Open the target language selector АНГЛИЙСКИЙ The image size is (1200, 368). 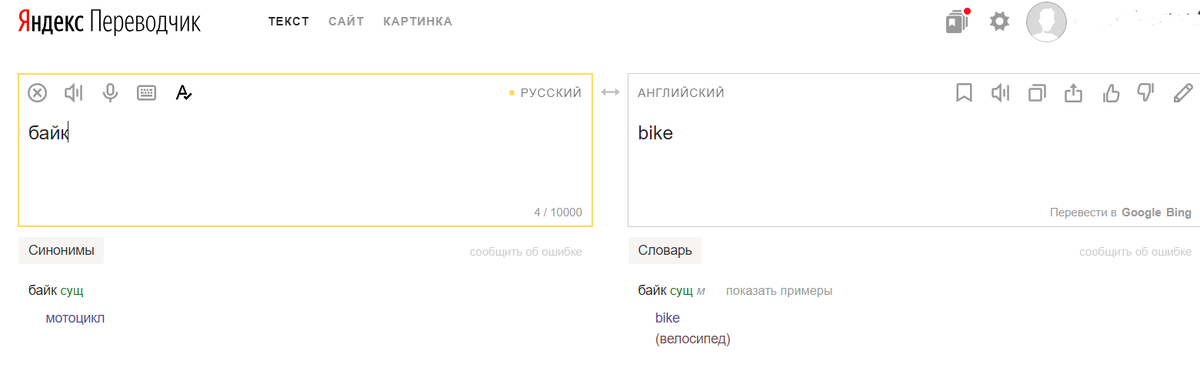coord(681,93)
